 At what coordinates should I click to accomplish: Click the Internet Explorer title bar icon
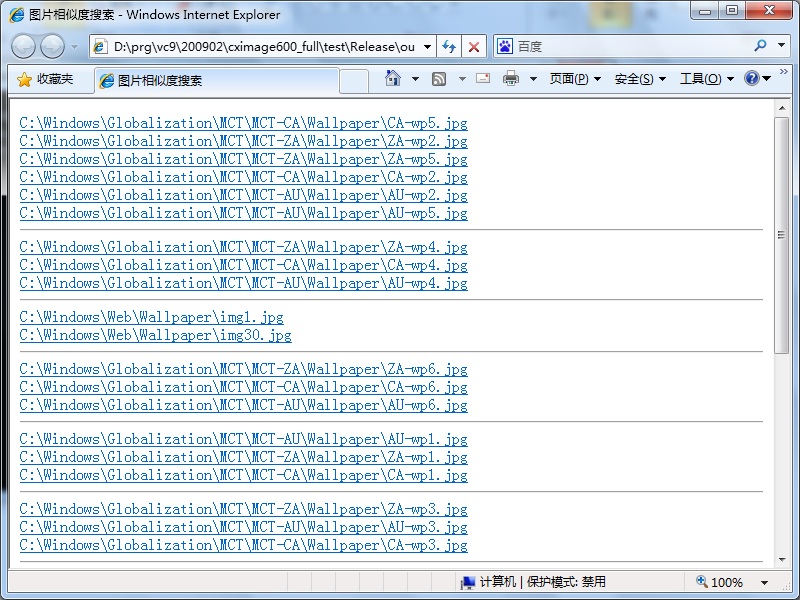click(17, 14)
